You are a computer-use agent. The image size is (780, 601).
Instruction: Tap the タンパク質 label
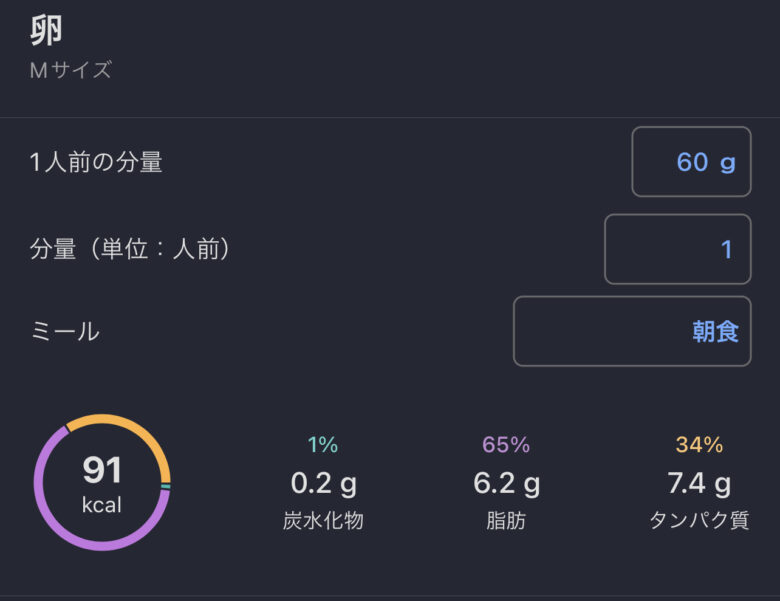(x=699, y=520)
